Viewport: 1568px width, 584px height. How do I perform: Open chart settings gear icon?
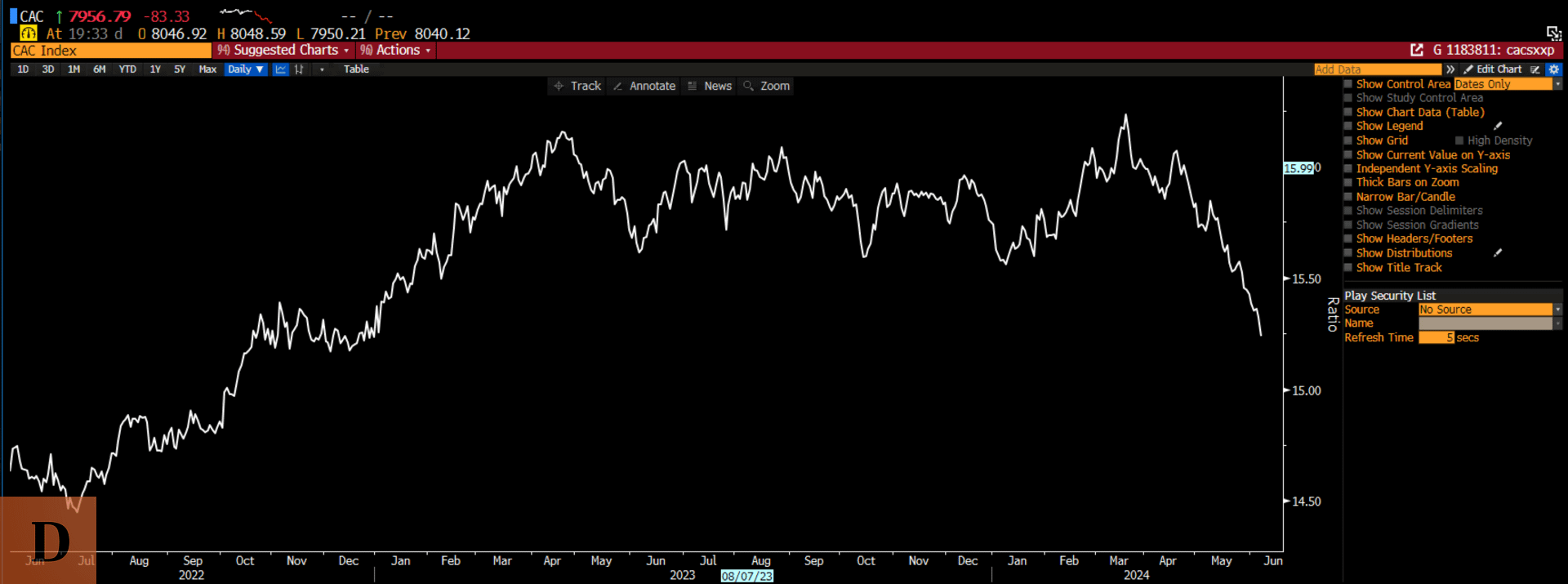point(1553,69)
